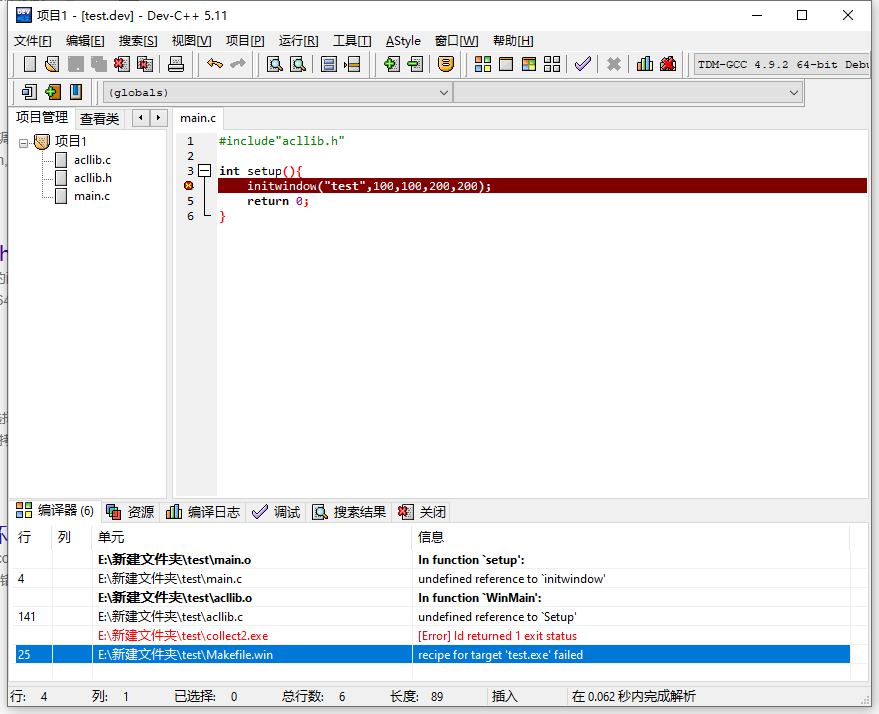The width and height of the screenshot is (879, 714).
Task: Click the New file toolbar icon
Action: pyautogui.click(x=29, y=64)
